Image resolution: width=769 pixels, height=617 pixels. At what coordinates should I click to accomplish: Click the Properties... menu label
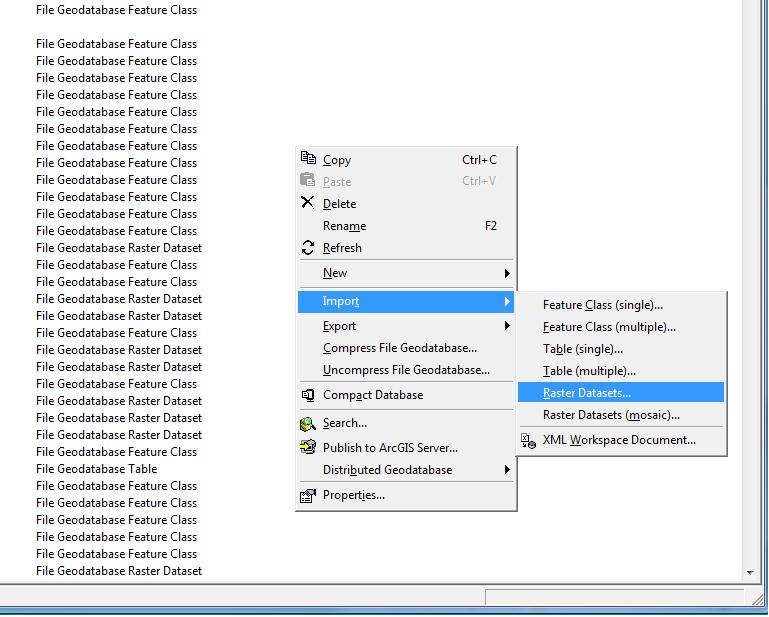click(354, 495)
